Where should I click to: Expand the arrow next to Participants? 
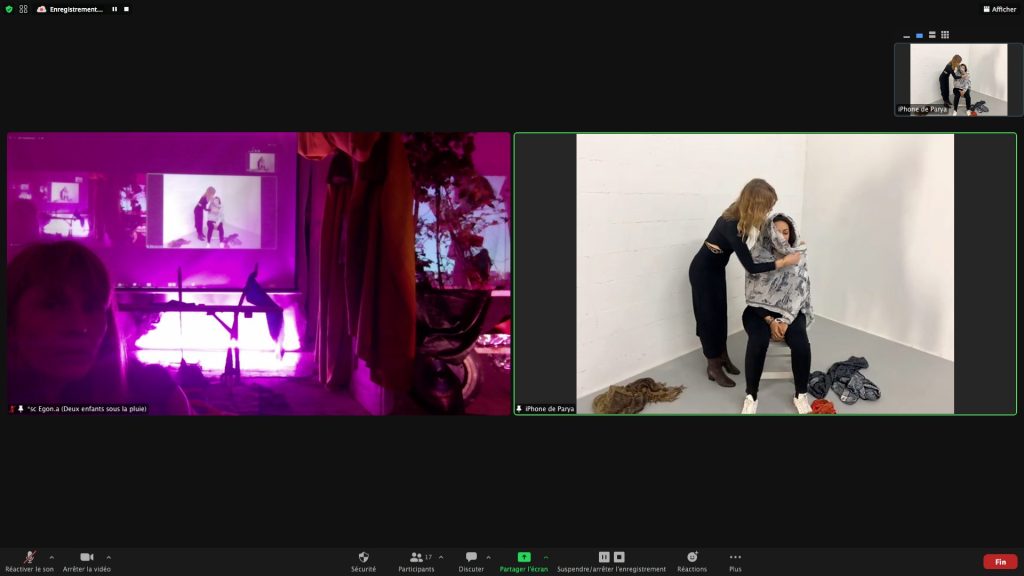441,557
